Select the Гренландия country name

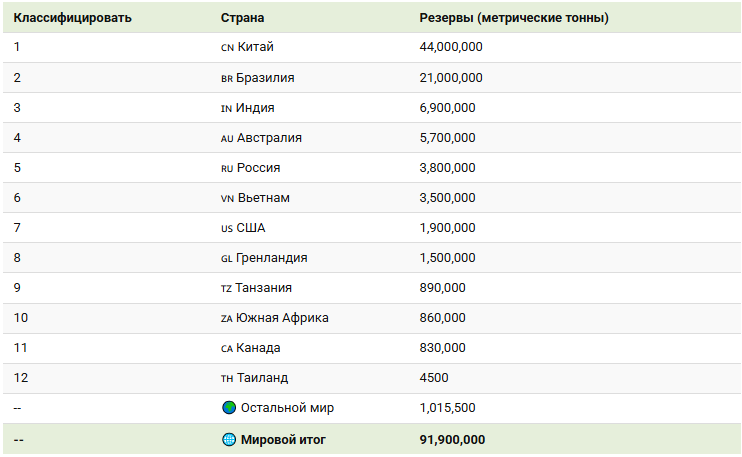(x=271, y=258)
